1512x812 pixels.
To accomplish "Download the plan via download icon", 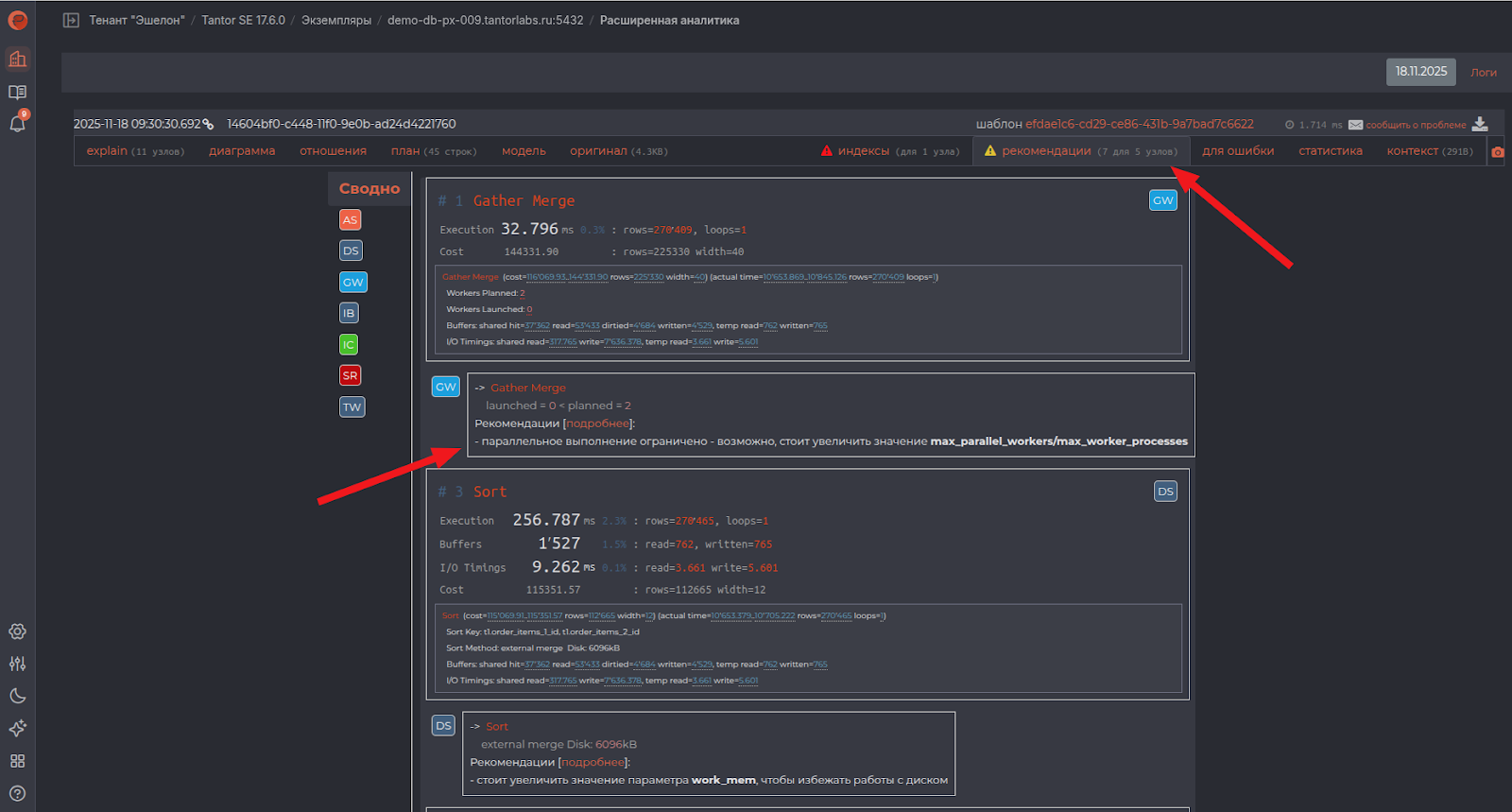I will coord(1480,124).
